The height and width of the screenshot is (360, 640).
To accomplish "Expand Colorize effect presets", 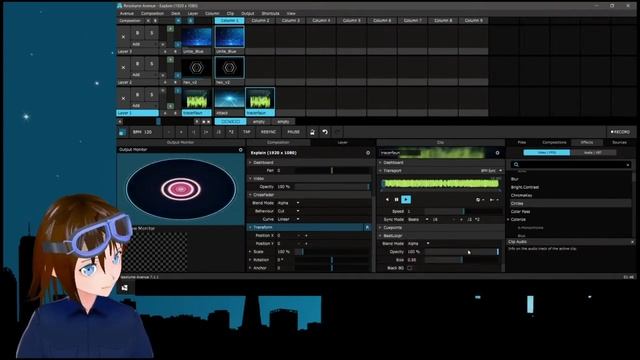I will [x=509, y=220].
